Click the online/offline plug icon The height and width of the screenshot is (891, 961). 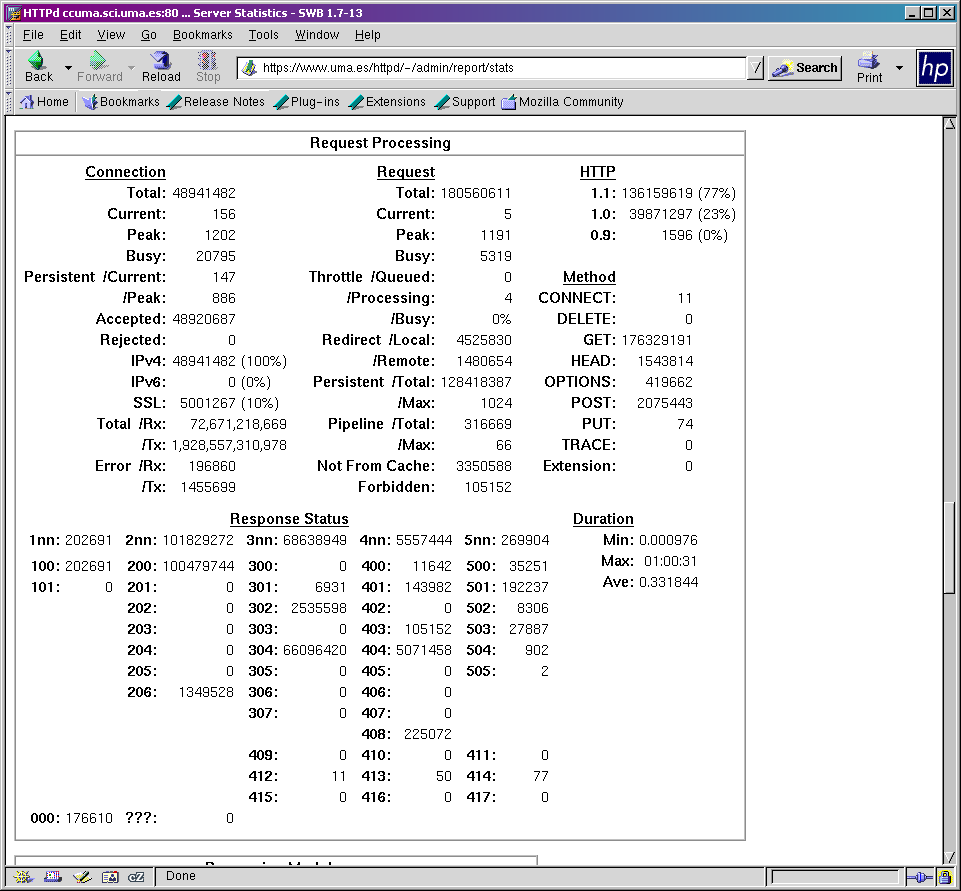[x=919, y=878]
